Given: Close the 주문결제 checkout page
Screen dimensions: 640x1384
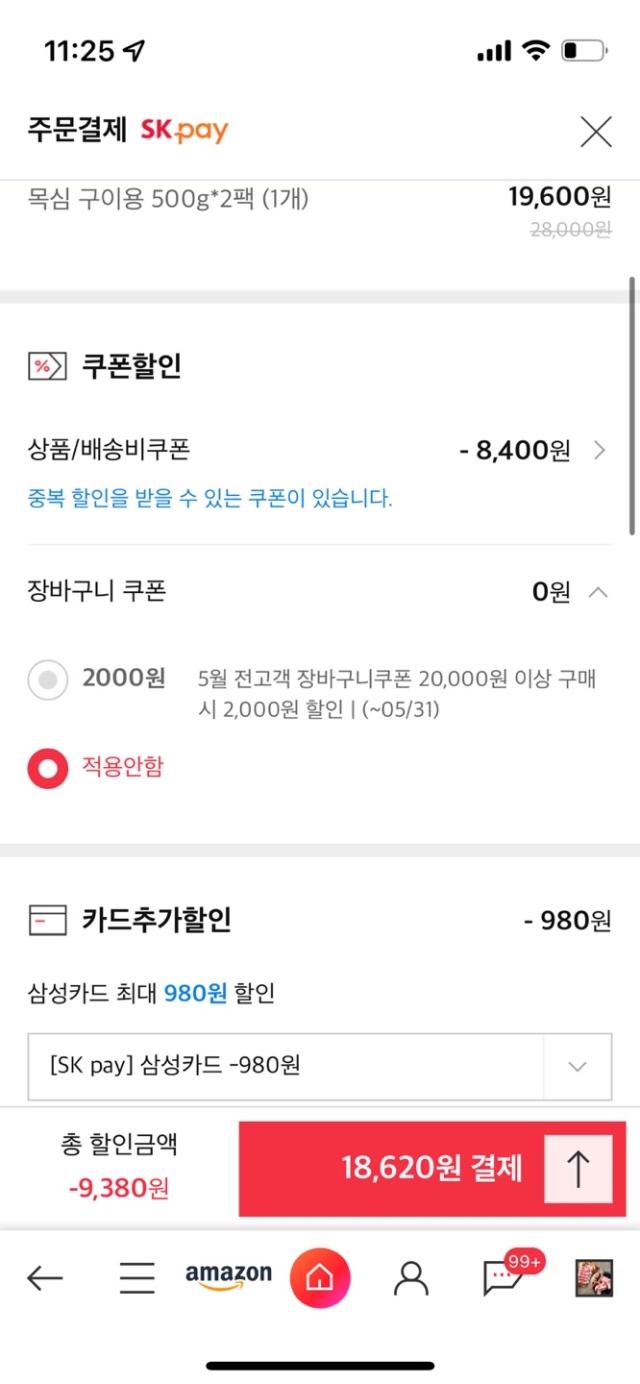Looking at the screenshot, I should click(x=596, y=131).
